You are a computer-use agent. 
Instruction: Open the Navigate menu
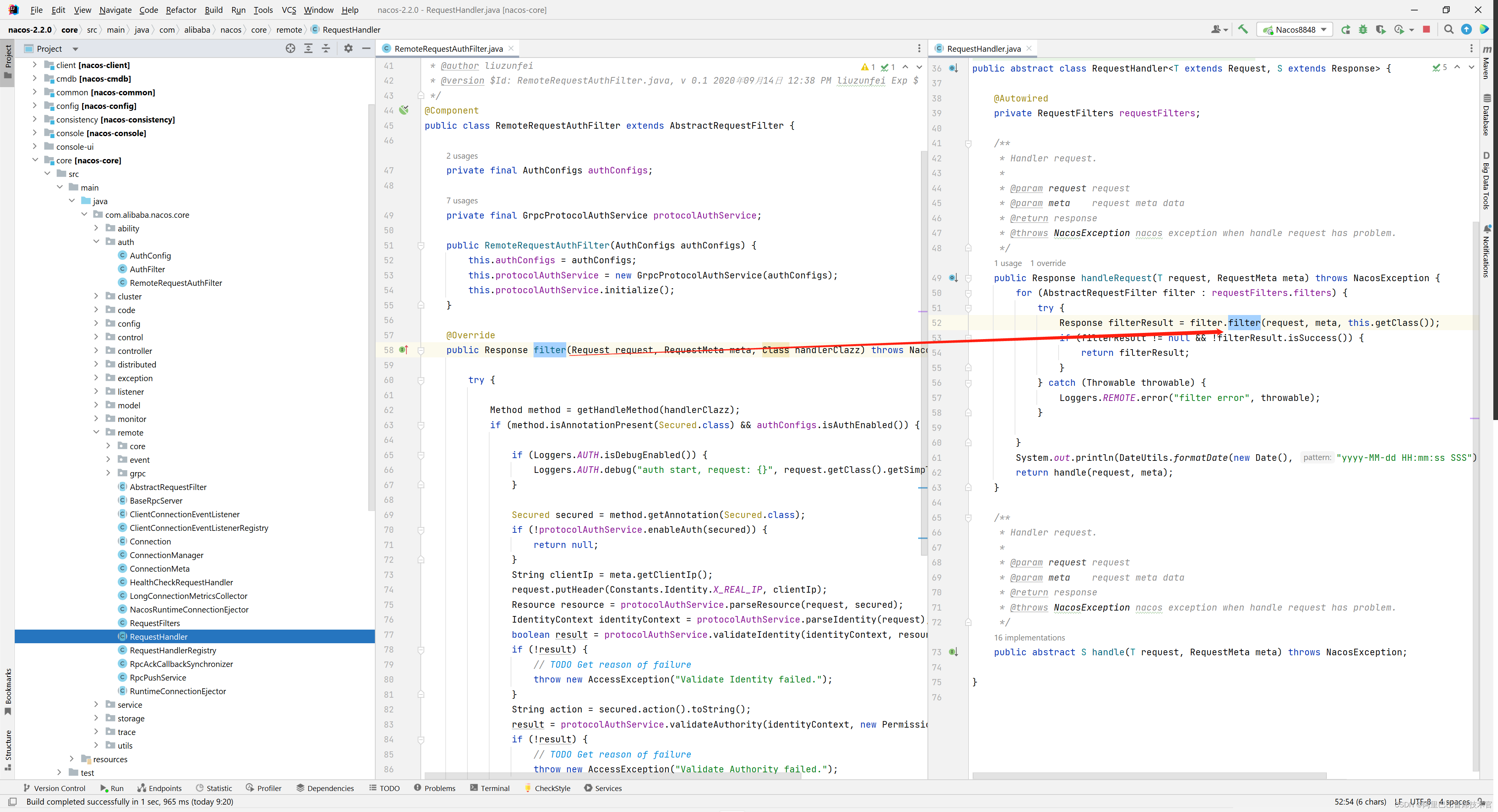tap(115, 10)
